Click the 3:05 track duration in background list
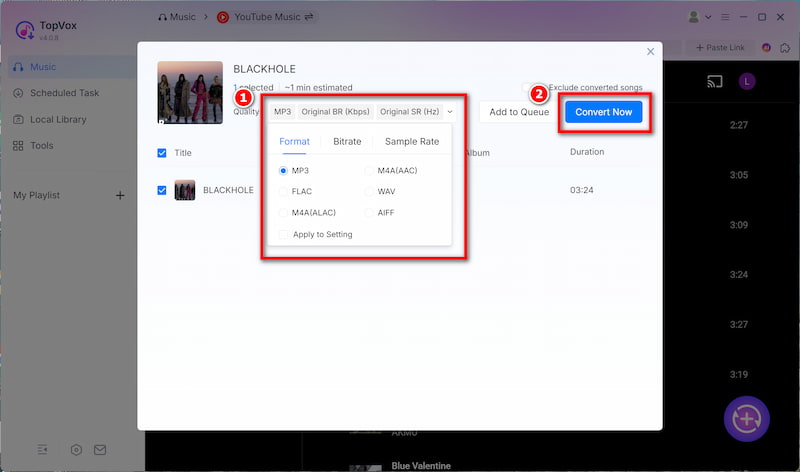The width and height of the screenshot is (800, 472). point(739,175)
